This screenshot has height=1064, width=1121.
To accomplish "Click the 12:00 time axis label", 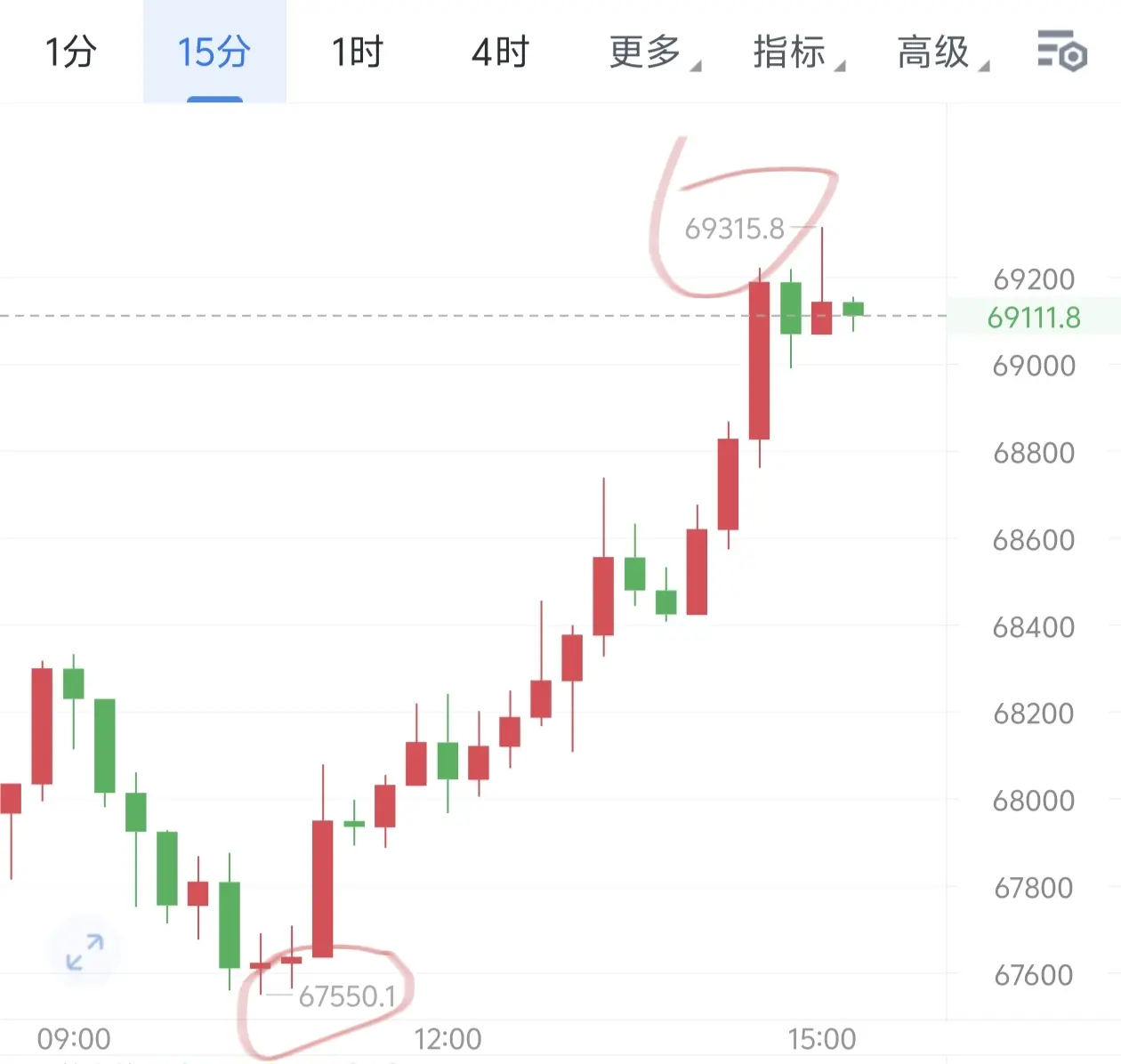I will (448, 1038).
